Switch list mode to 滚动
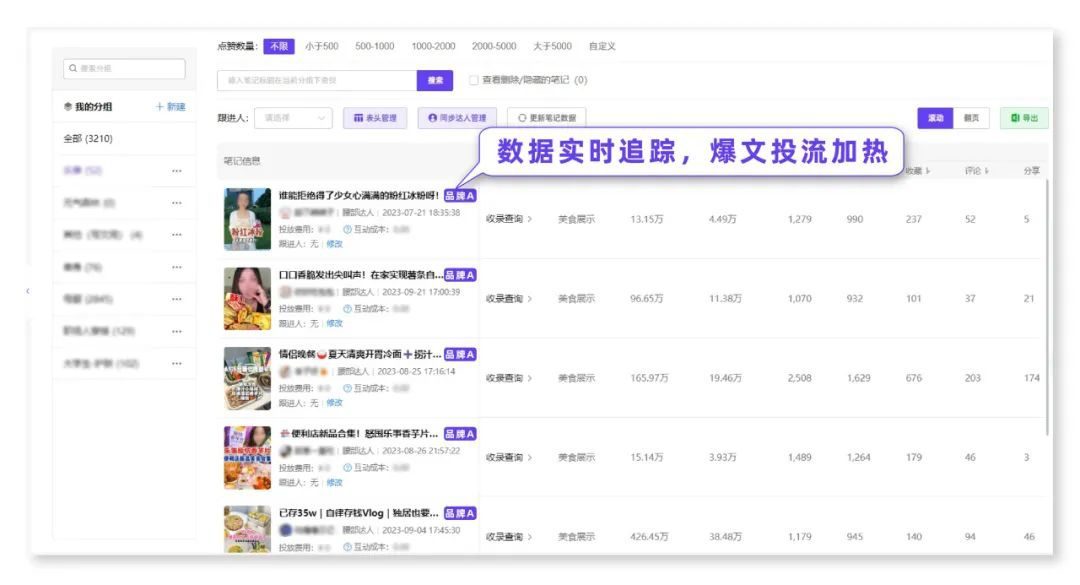 click(x=935, y=118)
